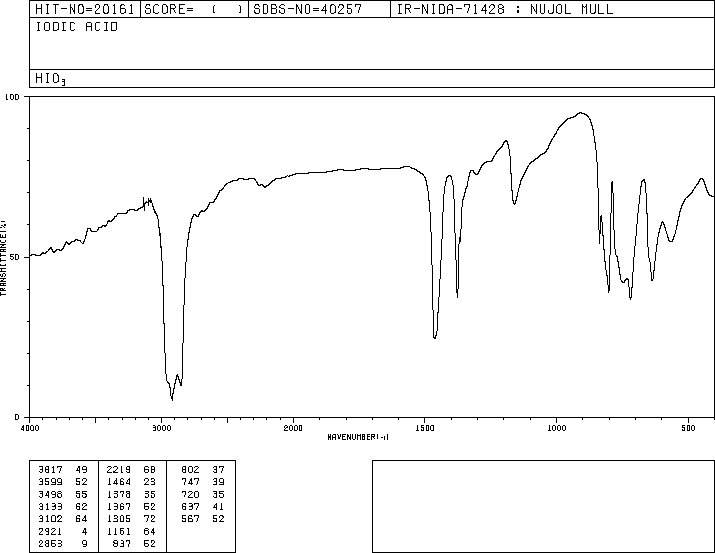This screenshot has width=715, height=553.
Task: Select peak value 567 in the table
Action: (190, 519)
